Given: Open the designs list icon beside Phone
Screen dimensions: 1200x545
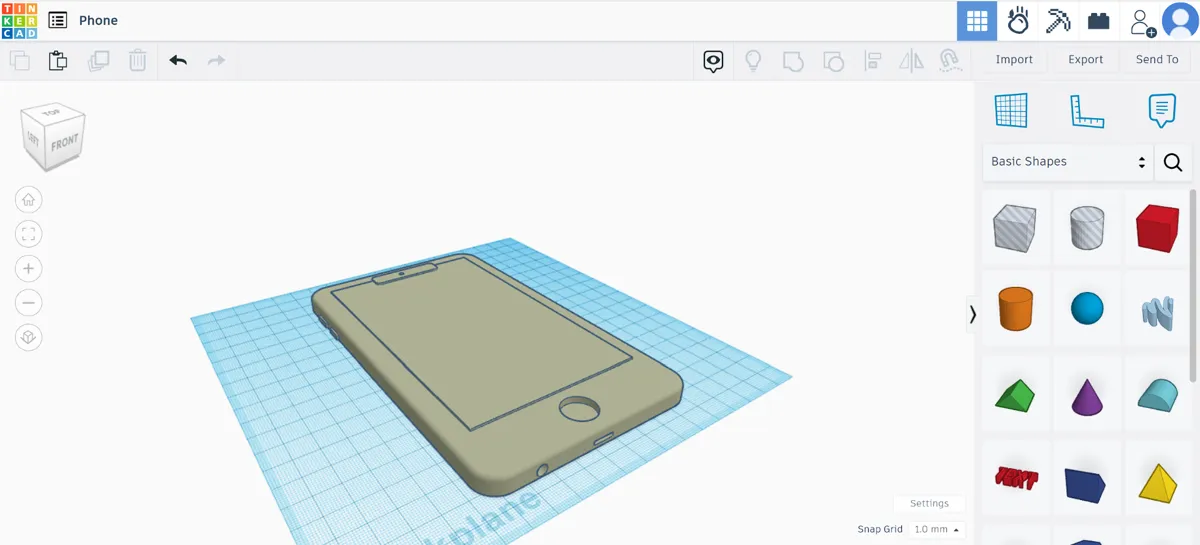Looking at the screenshot, I should (x=58, y=20).
